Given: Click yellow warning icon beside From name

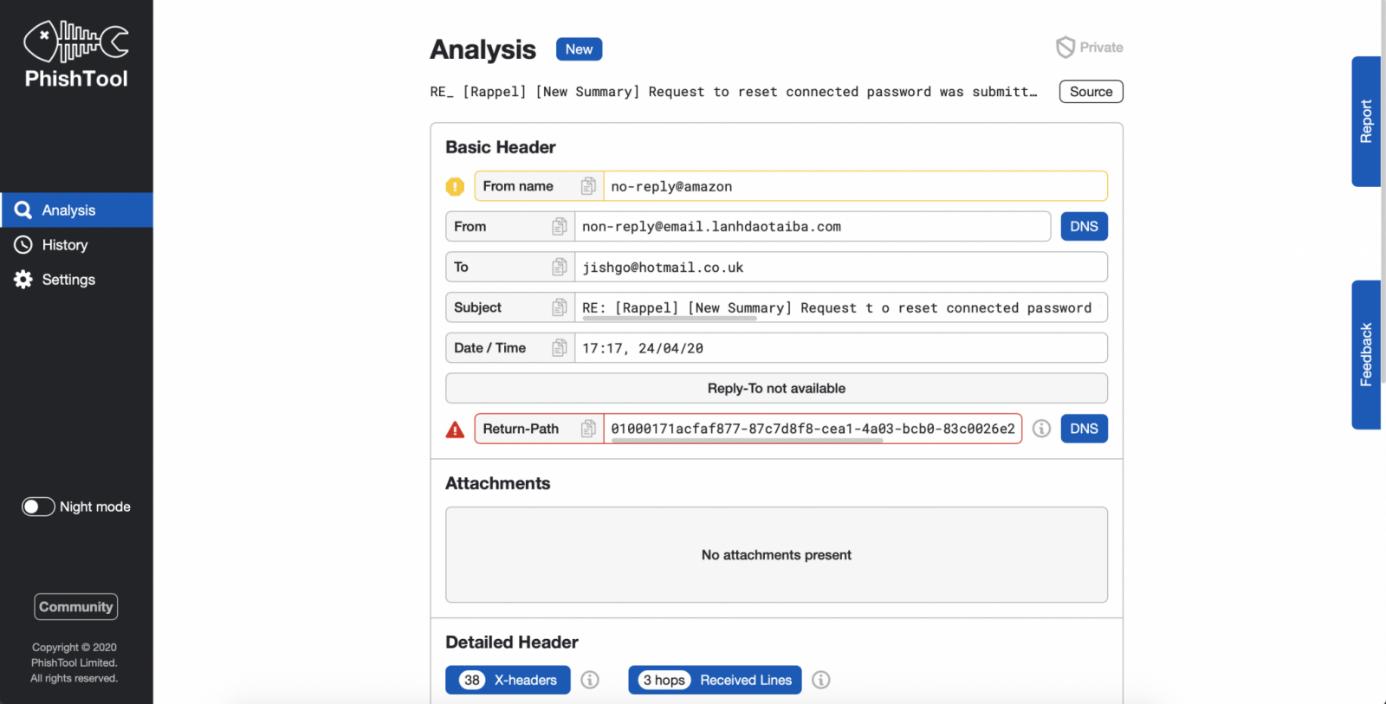Looking at the screenshot, I should coord(455,186).
